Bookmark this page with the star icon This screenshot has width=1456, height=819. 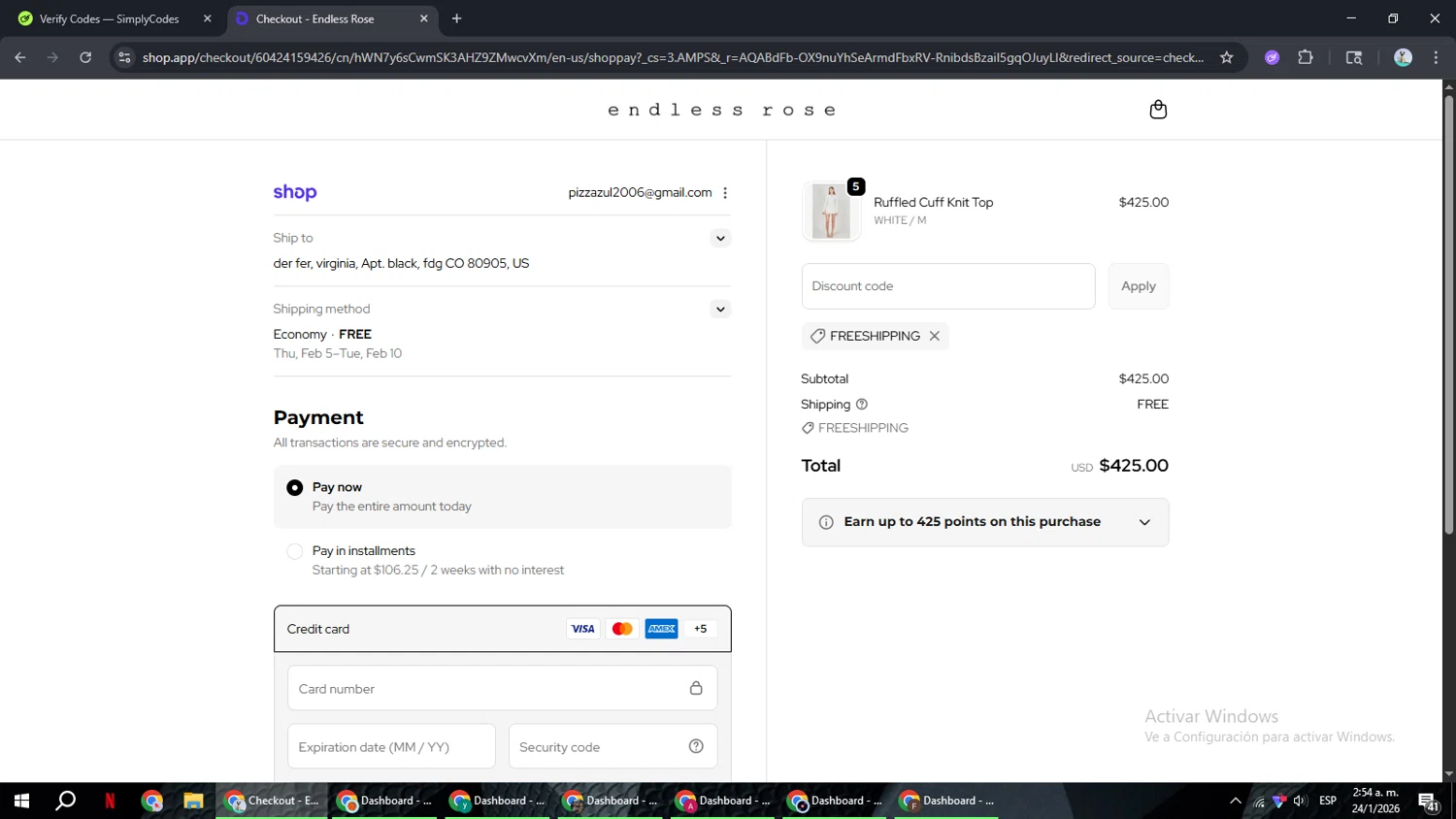tap(1227, 57)
